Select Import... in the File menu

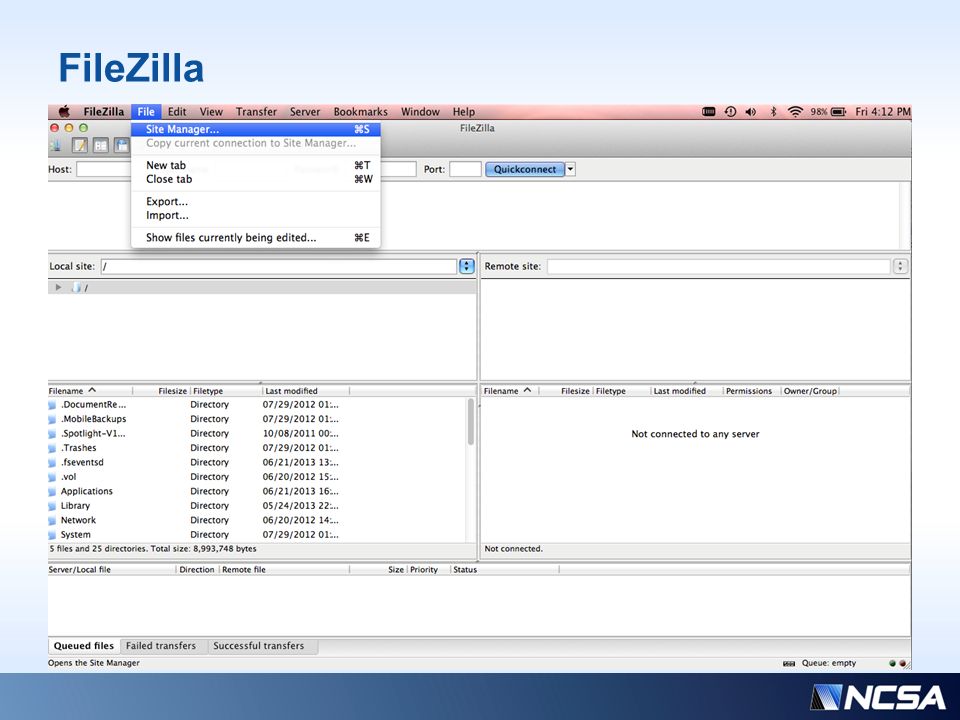coord(256,216)
